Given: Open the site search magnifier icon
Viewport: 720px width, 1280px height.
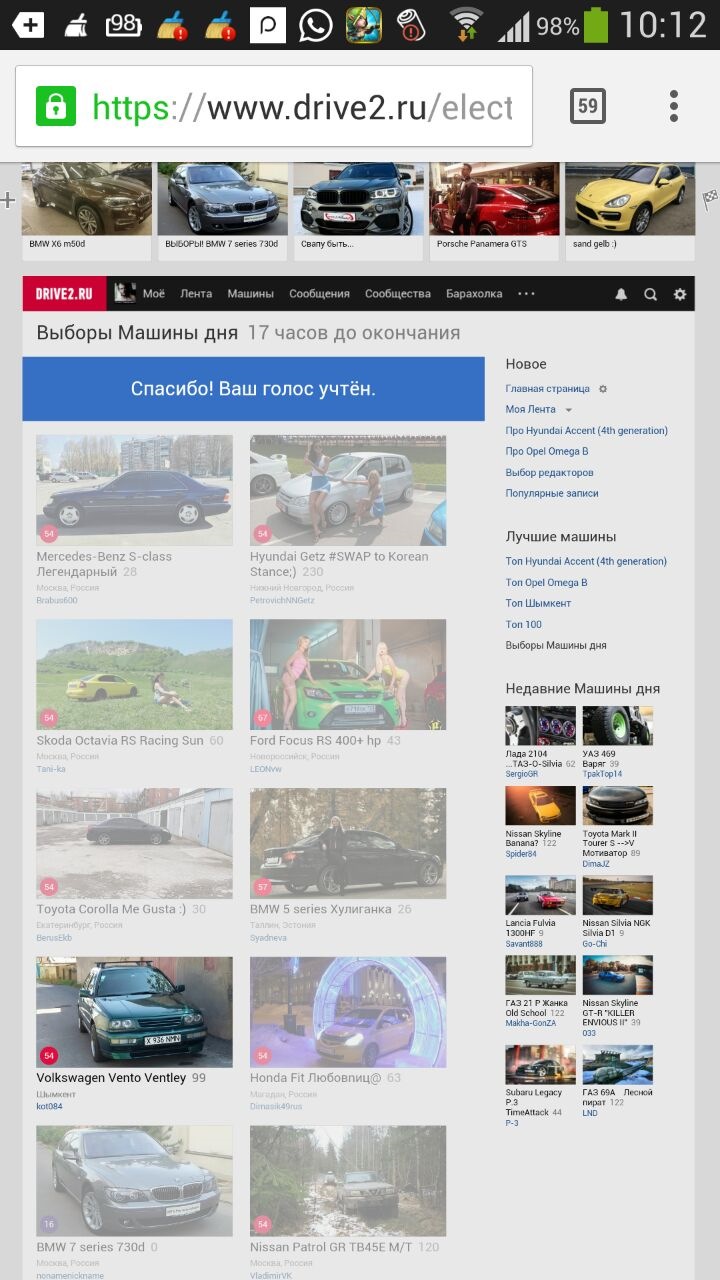Looking at the screenshot, I should [650, 294].
